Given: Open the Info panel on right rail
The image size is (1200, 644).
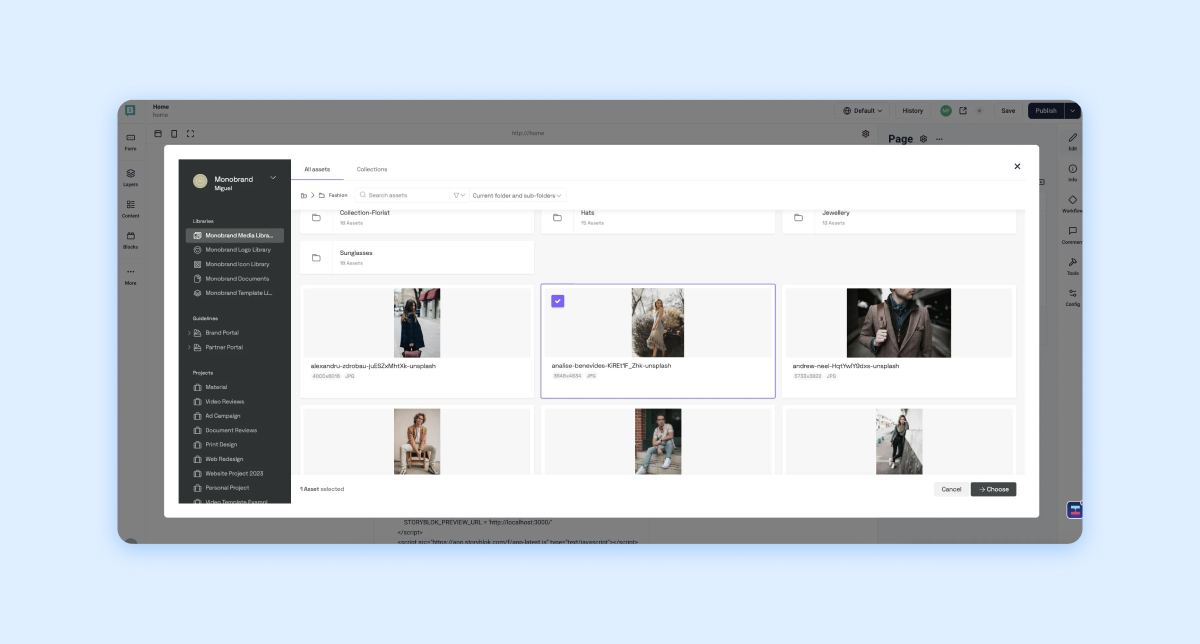Looking at the screenshot, I should coord(1072,172).
